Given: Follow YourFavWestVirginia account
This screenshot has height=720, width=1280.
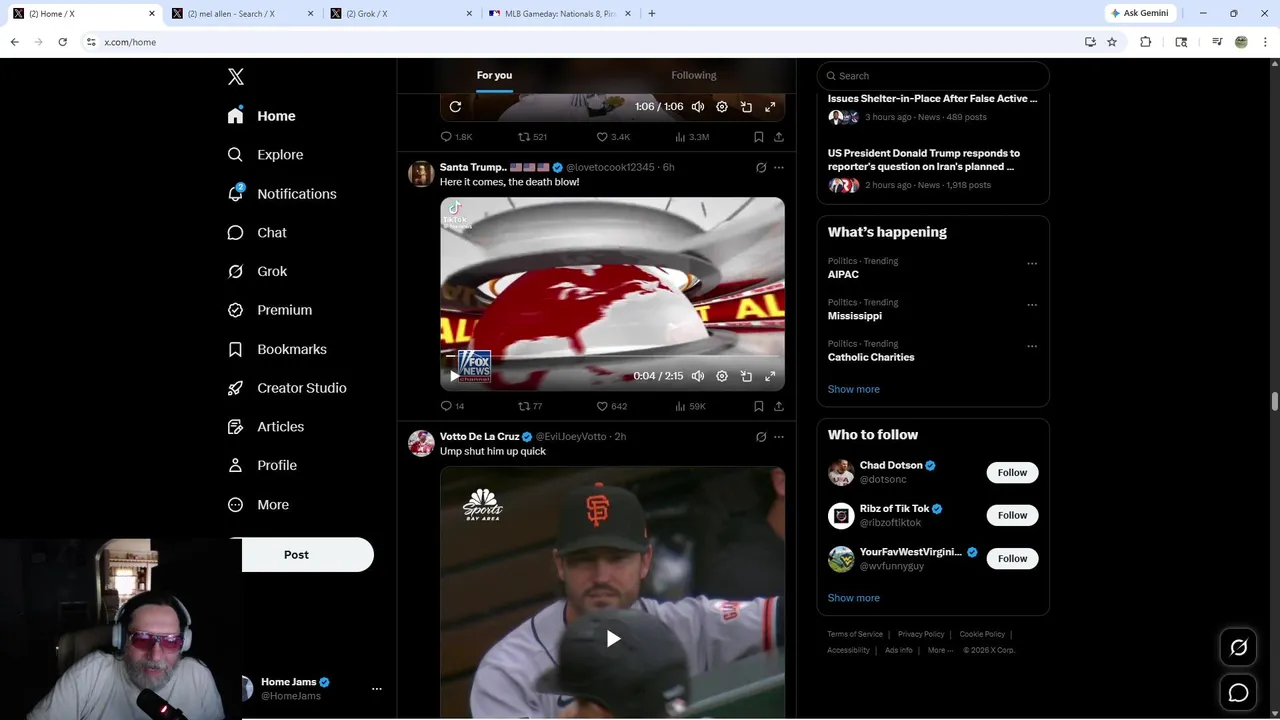Looking at the screenshot, I should click(x=1012, y=559).
